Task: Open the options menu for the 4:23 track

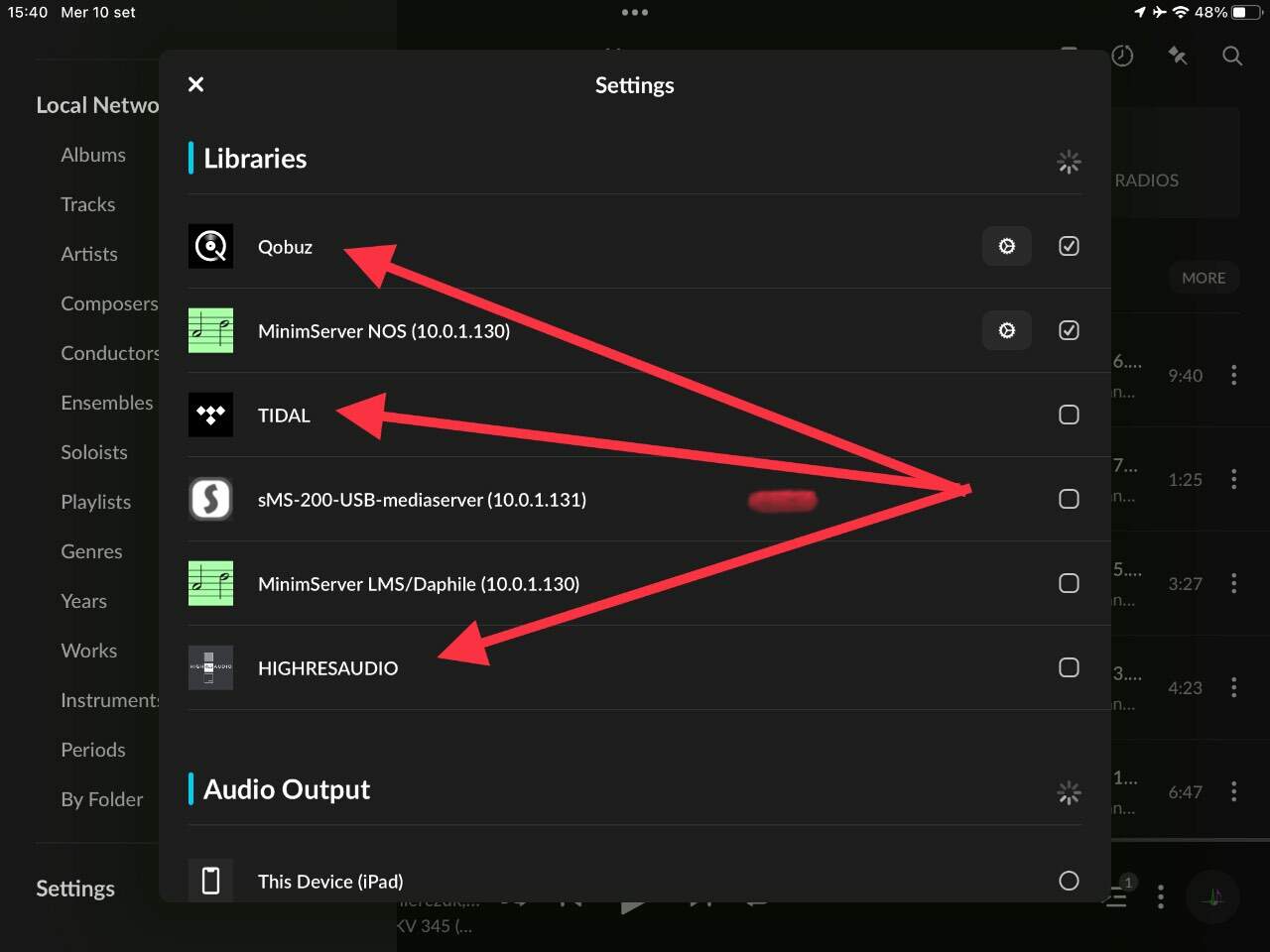Action: tap(1234, 687)
